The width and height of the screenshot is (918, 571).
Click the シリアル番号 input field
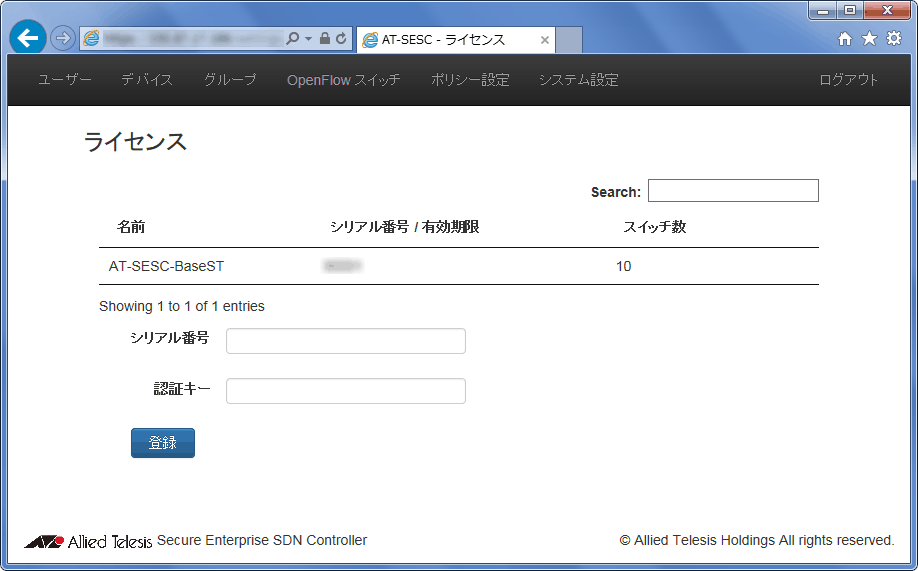coord(346,341)
